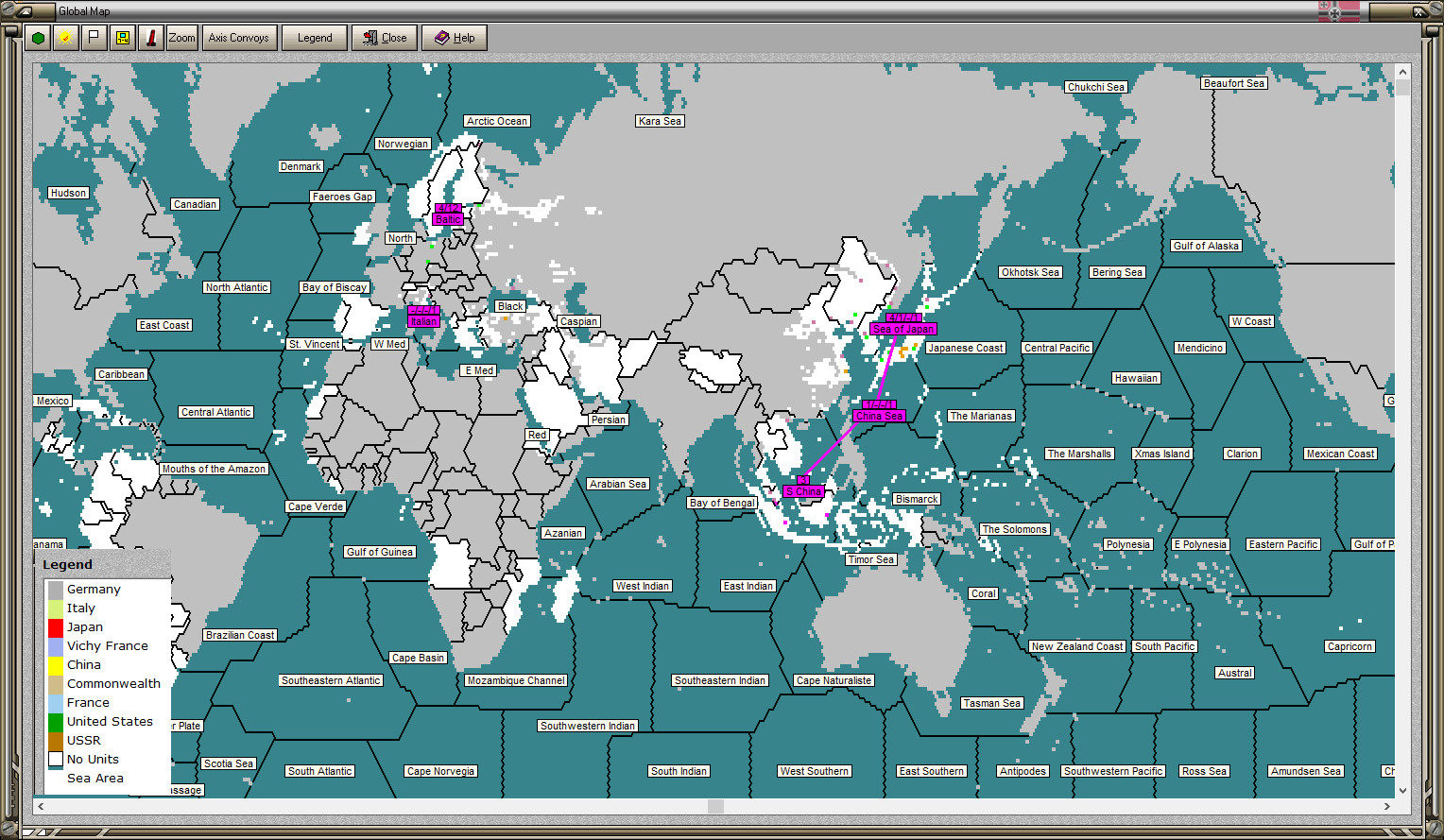Click the Japanese Coast label
1444x840 pixels.
point(966,348)
